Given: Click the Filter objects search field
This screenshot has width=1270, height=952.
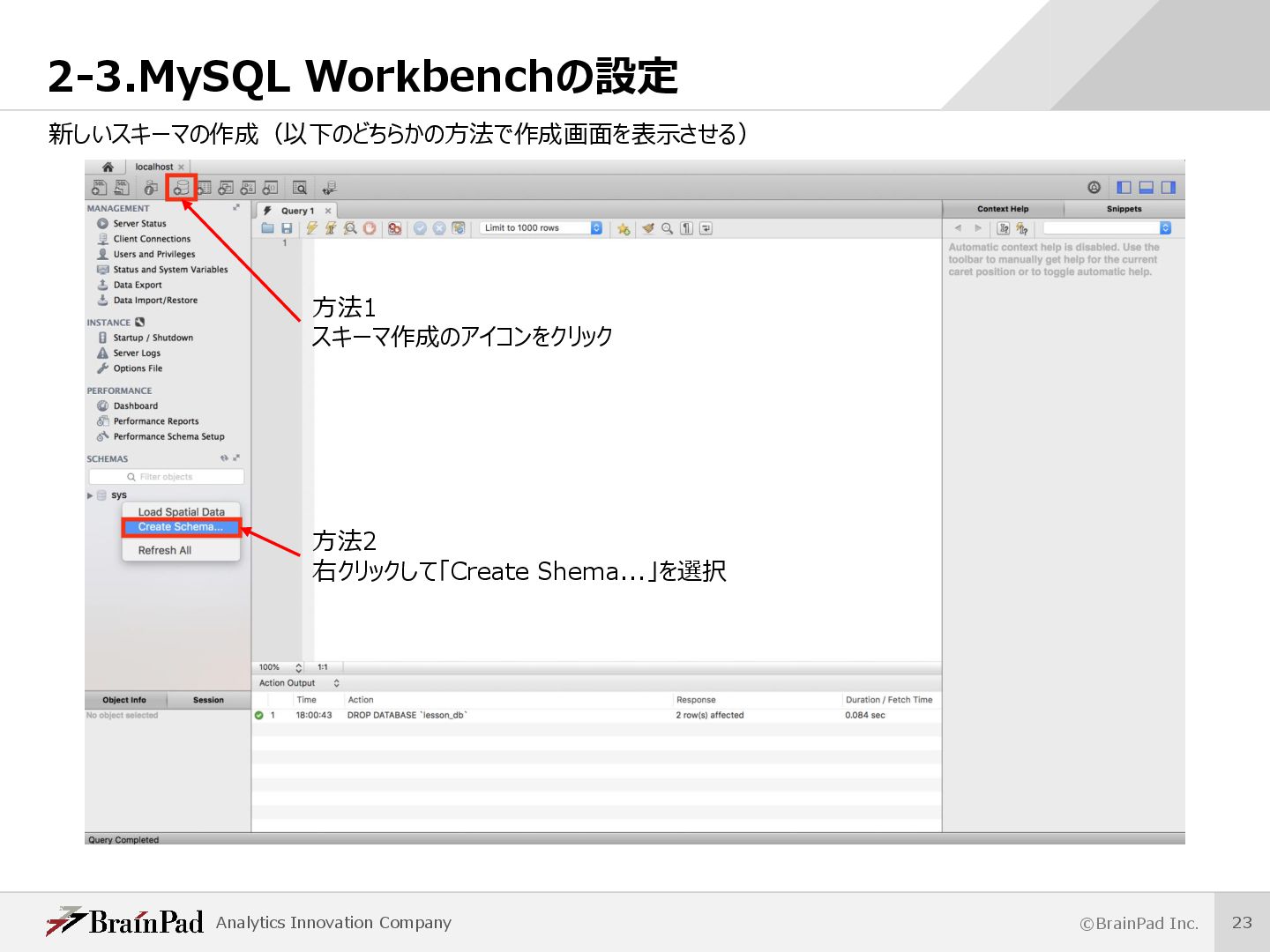Looking at the screenshot, I should point(167,477).
